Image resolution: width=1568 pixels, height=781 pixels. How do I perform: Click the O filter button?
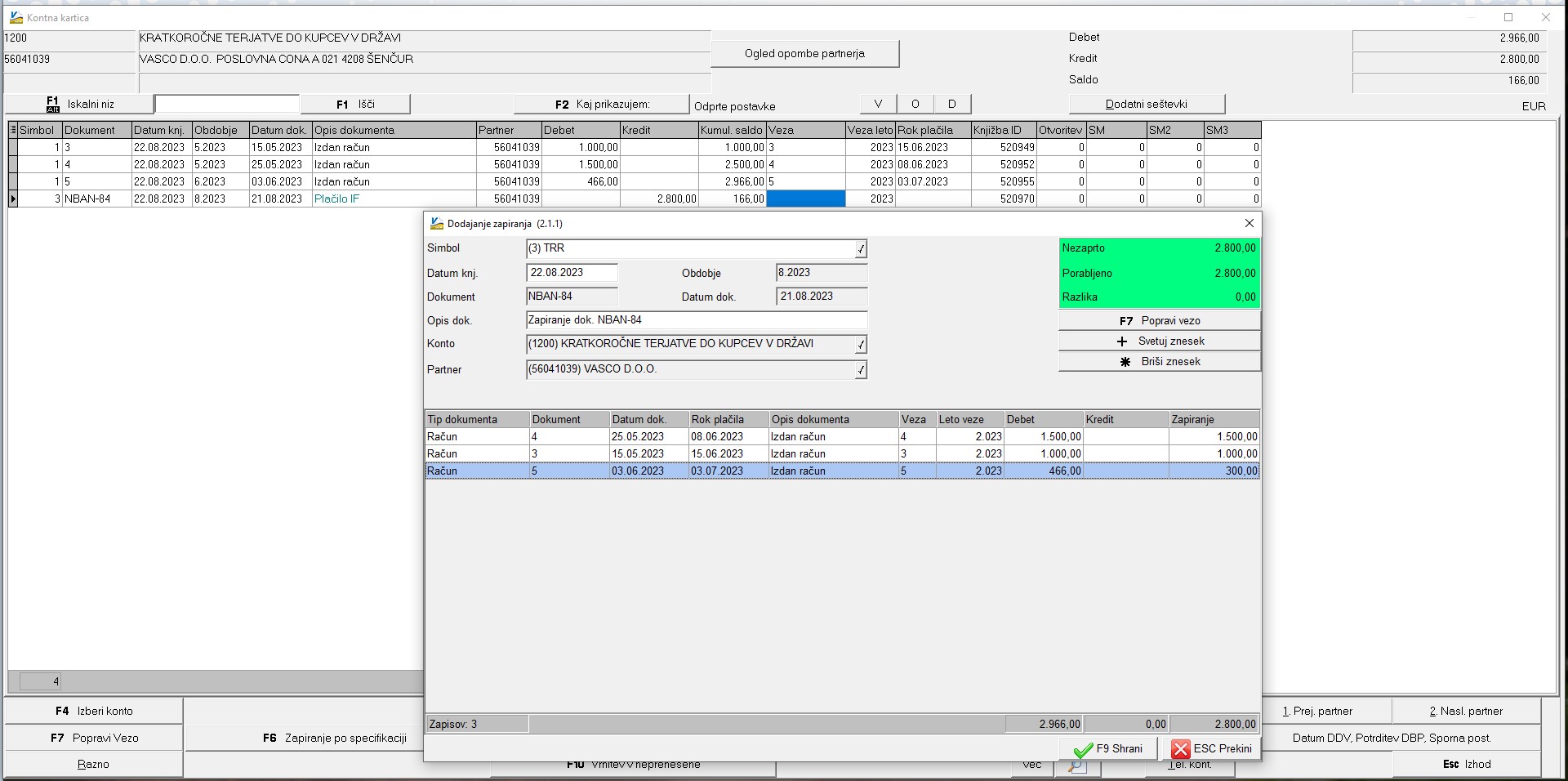[915, 104]
